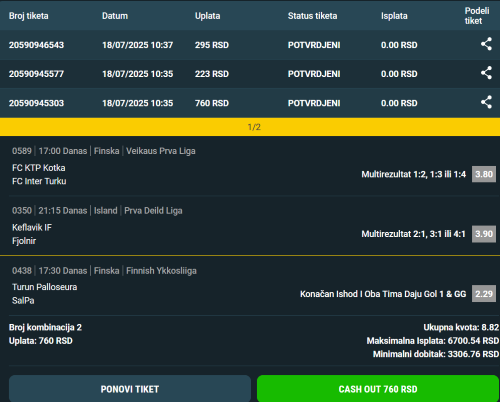Click the PONOVI TIKET button

point(130,389)
